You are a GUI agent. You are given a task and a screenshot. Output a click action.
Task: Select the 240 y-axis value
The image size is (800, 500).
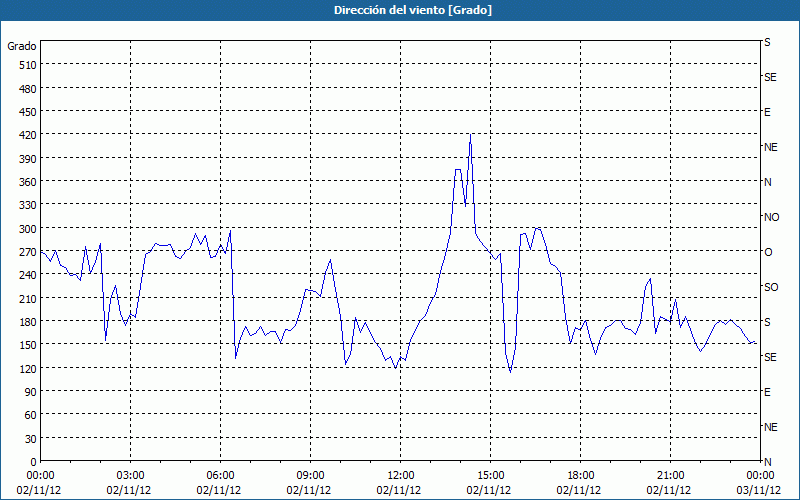coord(28,276)
